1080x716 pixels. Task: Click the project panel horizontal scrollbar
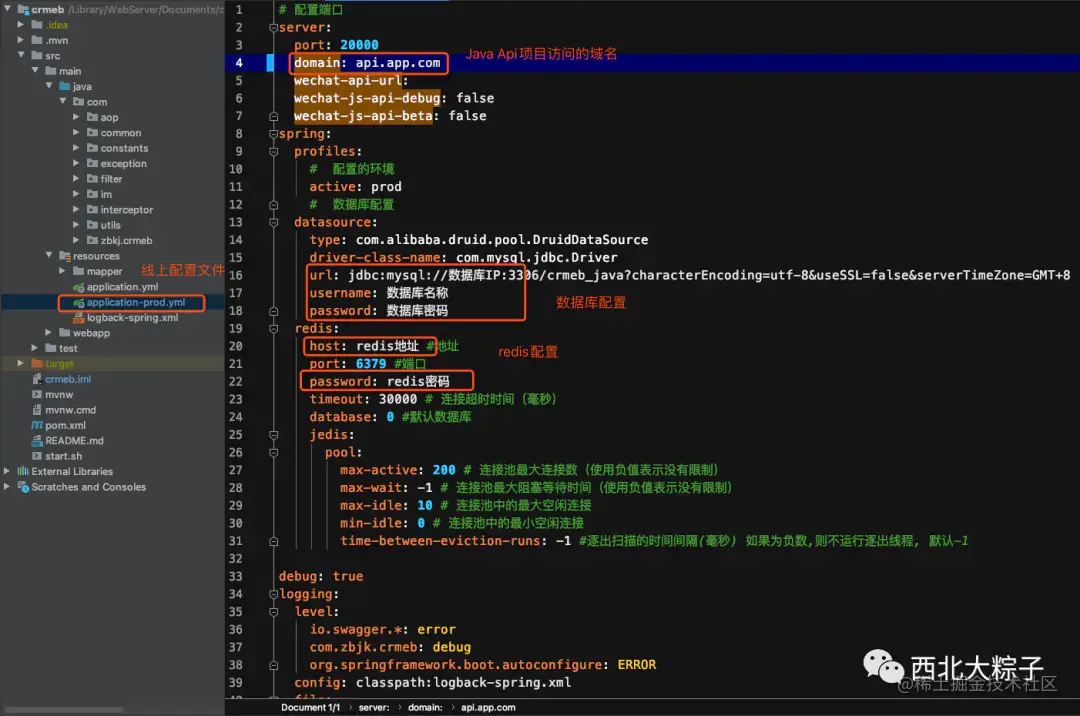coord(63,710)
